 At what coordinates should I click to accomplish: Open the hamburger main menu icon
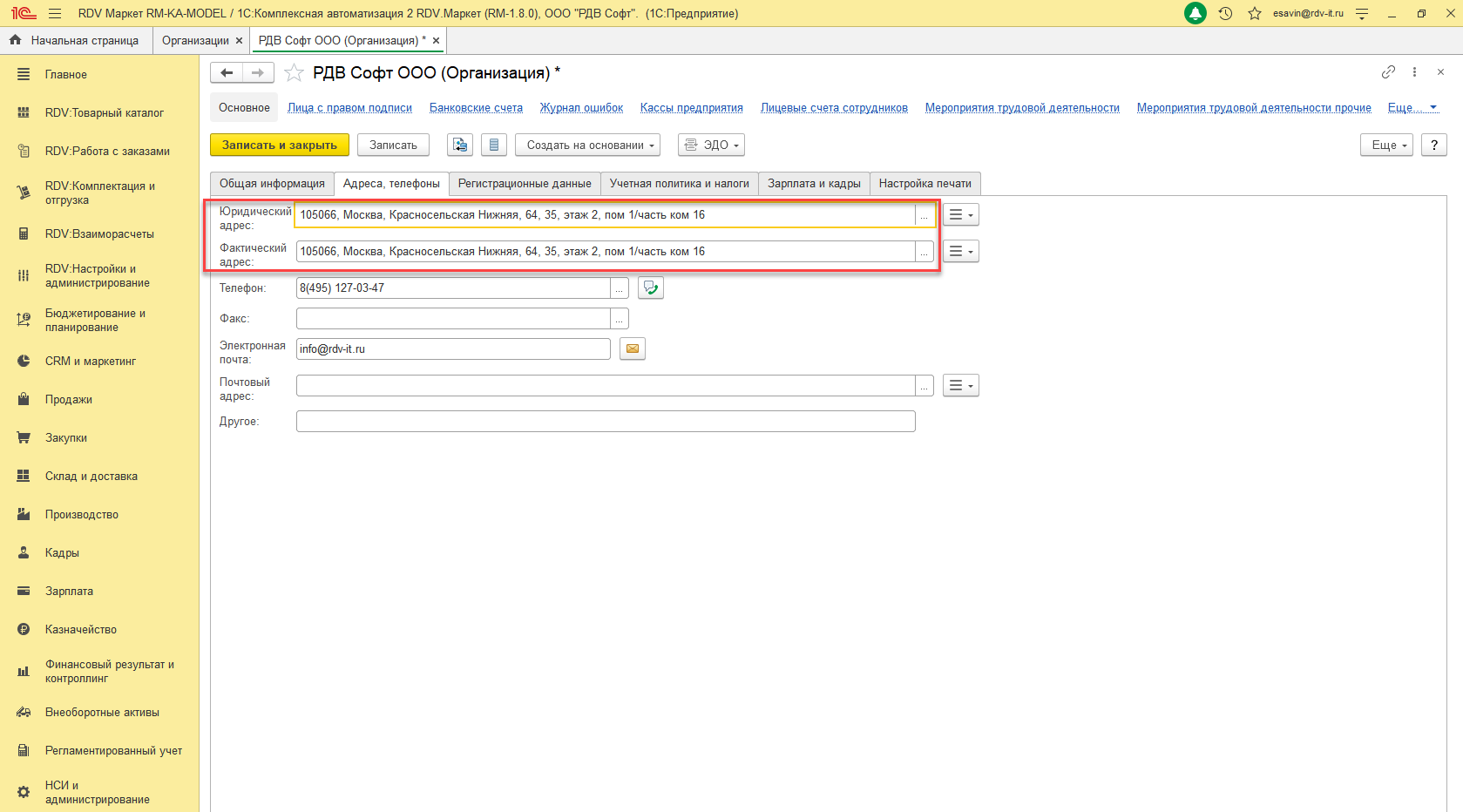click(55, 13)
